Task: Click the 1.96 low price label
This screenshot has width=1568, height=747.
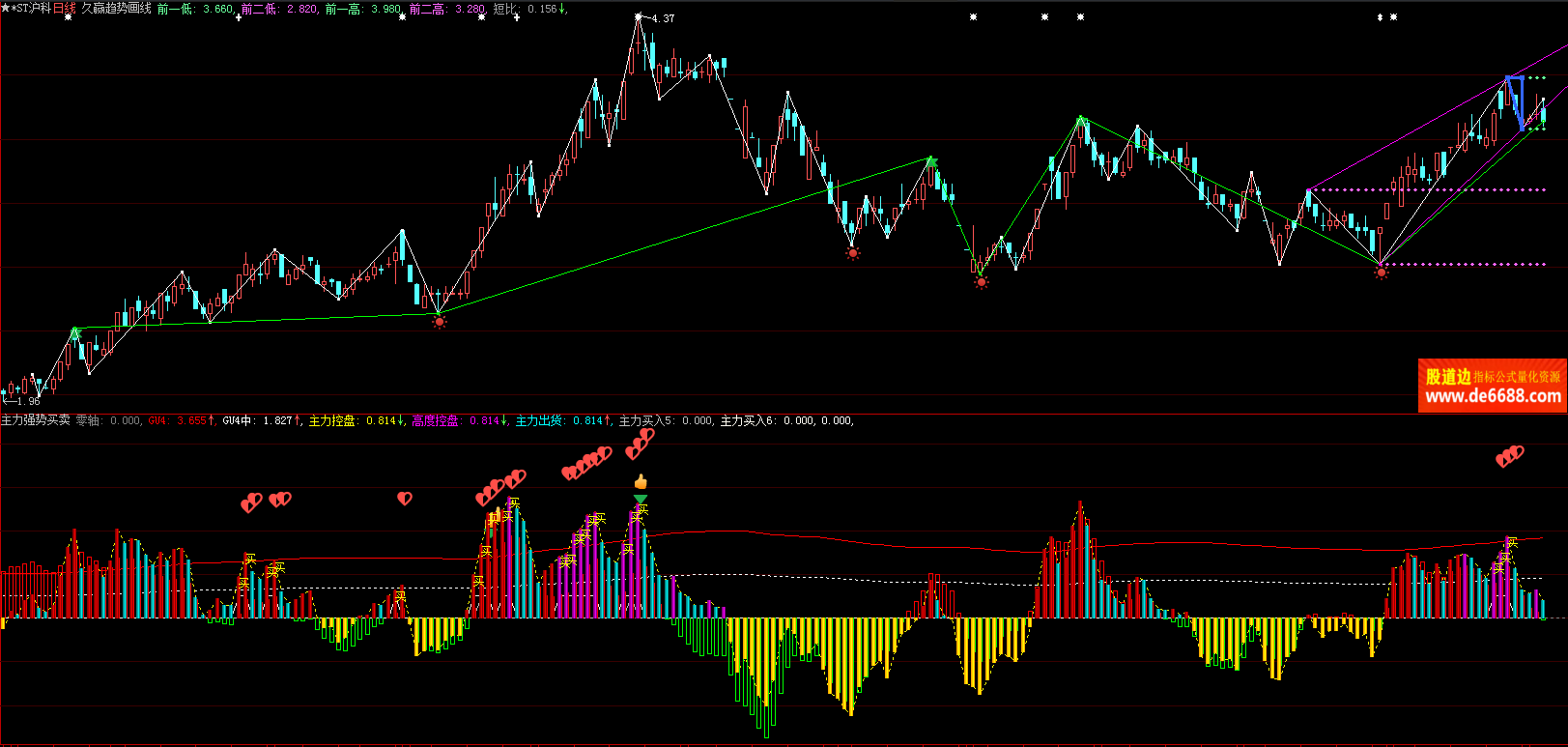Action: (x=27, y=401)
